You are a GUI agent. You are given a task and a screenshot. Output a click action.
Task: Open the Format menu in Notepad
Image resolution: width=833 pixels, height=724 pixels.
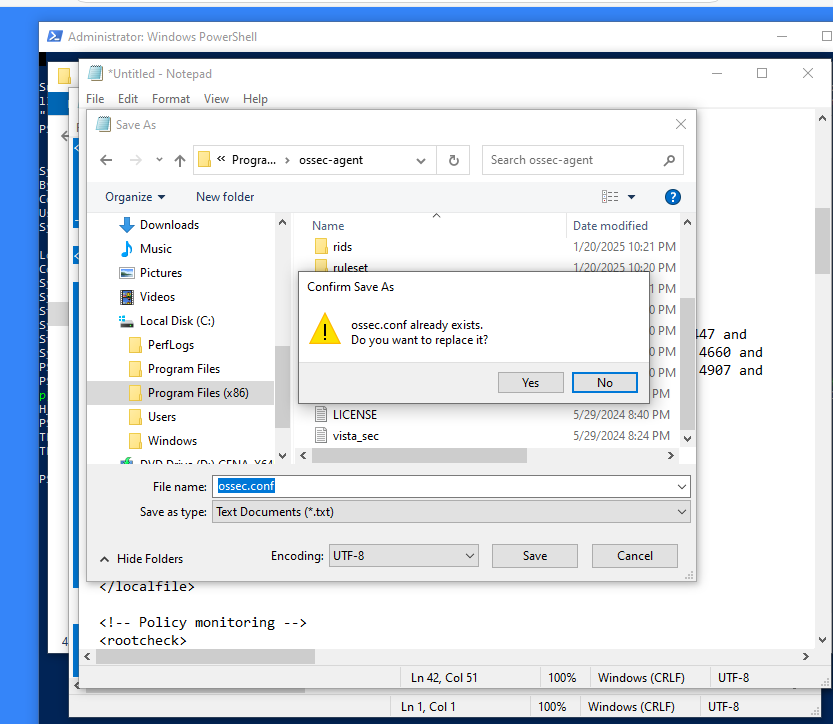coord(171,99)
